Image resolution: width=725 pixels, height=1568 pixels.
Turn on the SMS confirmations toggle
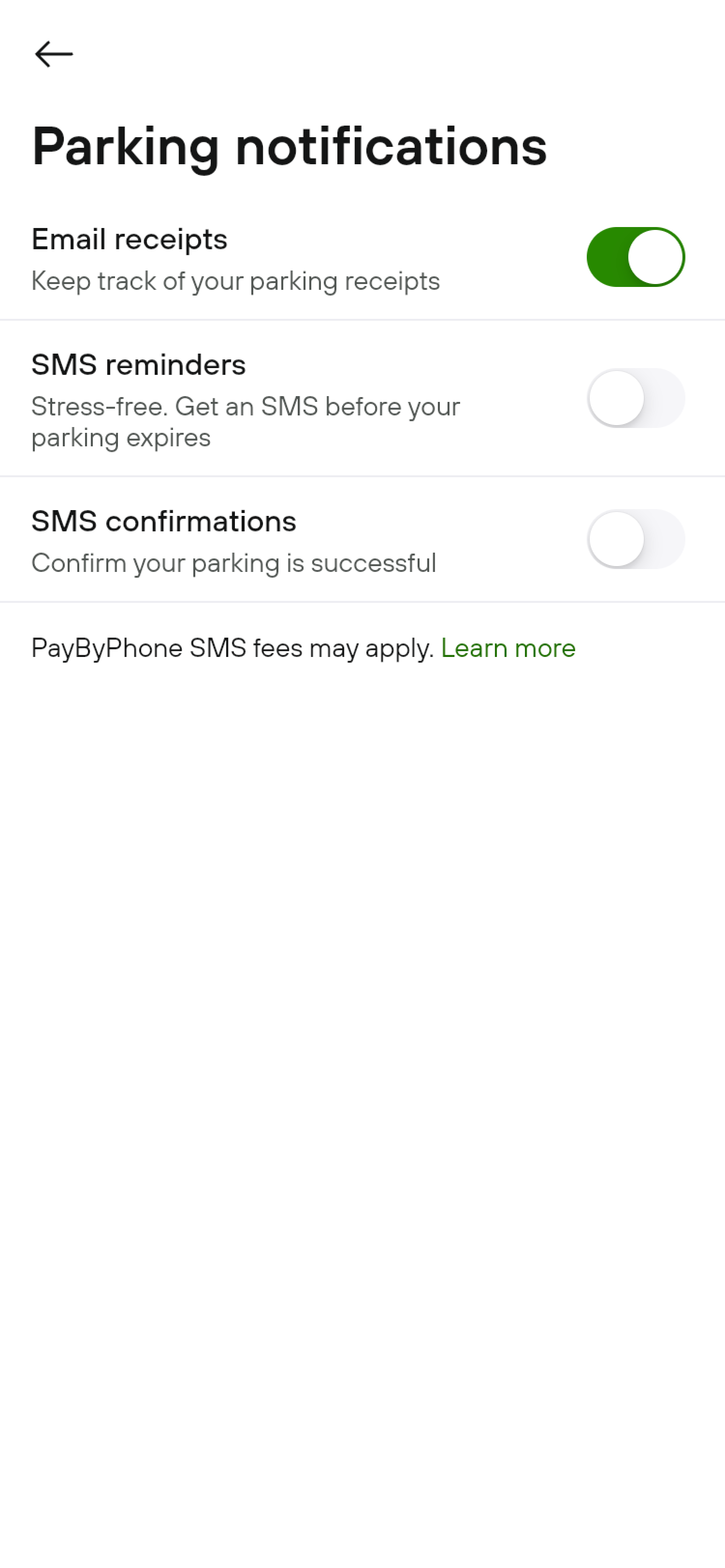click(x=636, y=539)
